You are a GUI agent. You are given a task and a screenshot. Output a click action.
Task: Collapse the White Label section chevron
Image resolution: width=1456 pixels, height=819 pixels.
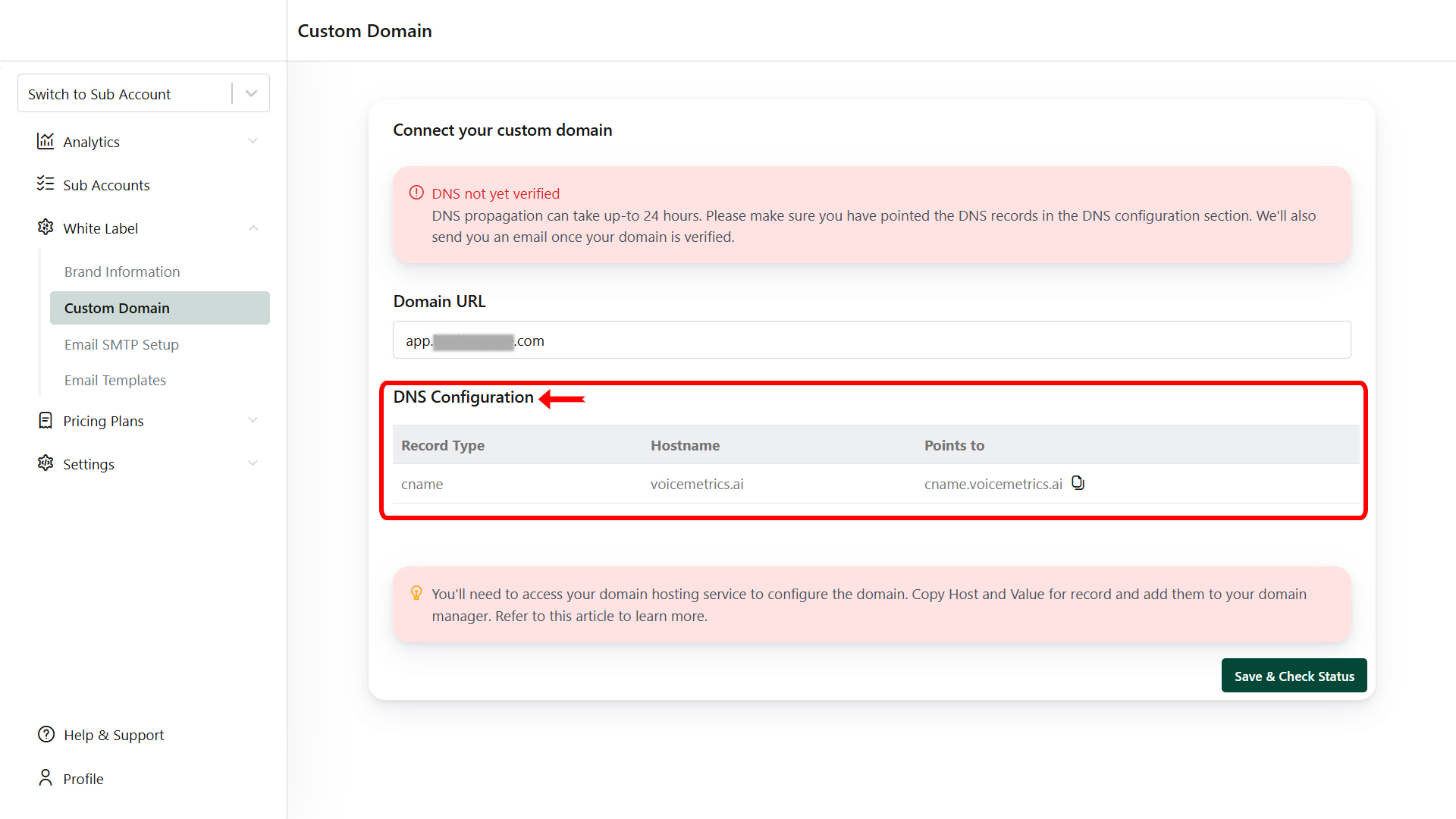[x=253, y=227]
